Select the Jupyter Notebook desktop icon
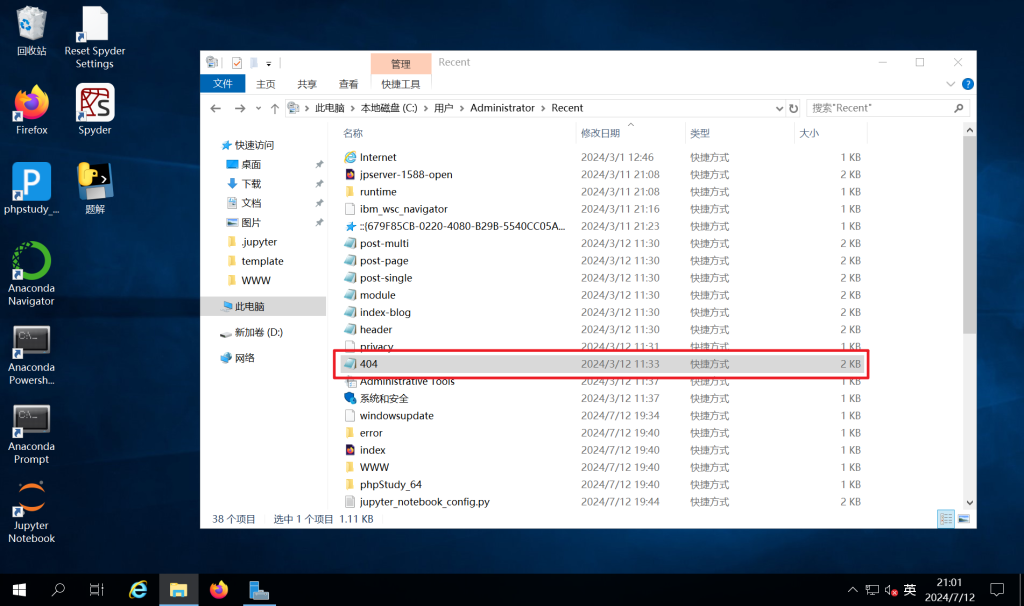Screen dimensions: 1024x606 coord(31,499)
